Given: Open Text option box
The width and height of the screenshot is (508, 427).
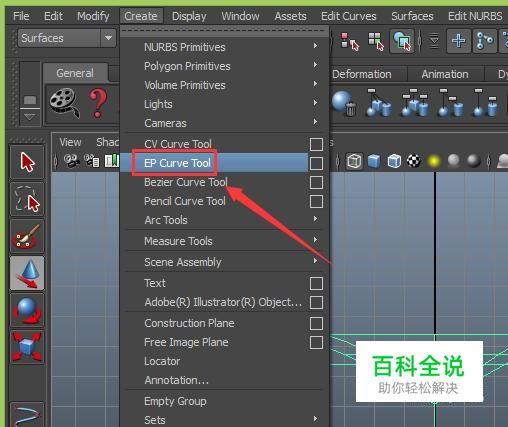Looking at the screenshot, I should tap(316, 283).
